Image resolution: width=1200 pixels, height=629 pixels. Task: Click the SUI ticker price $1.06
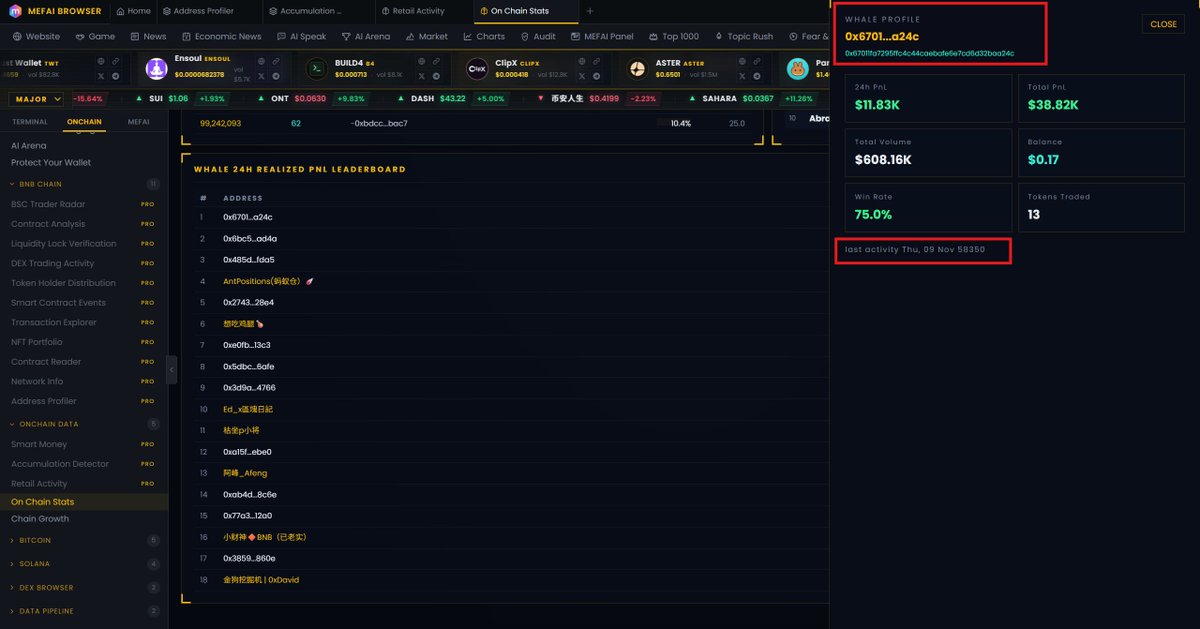(x=178, y=99)
